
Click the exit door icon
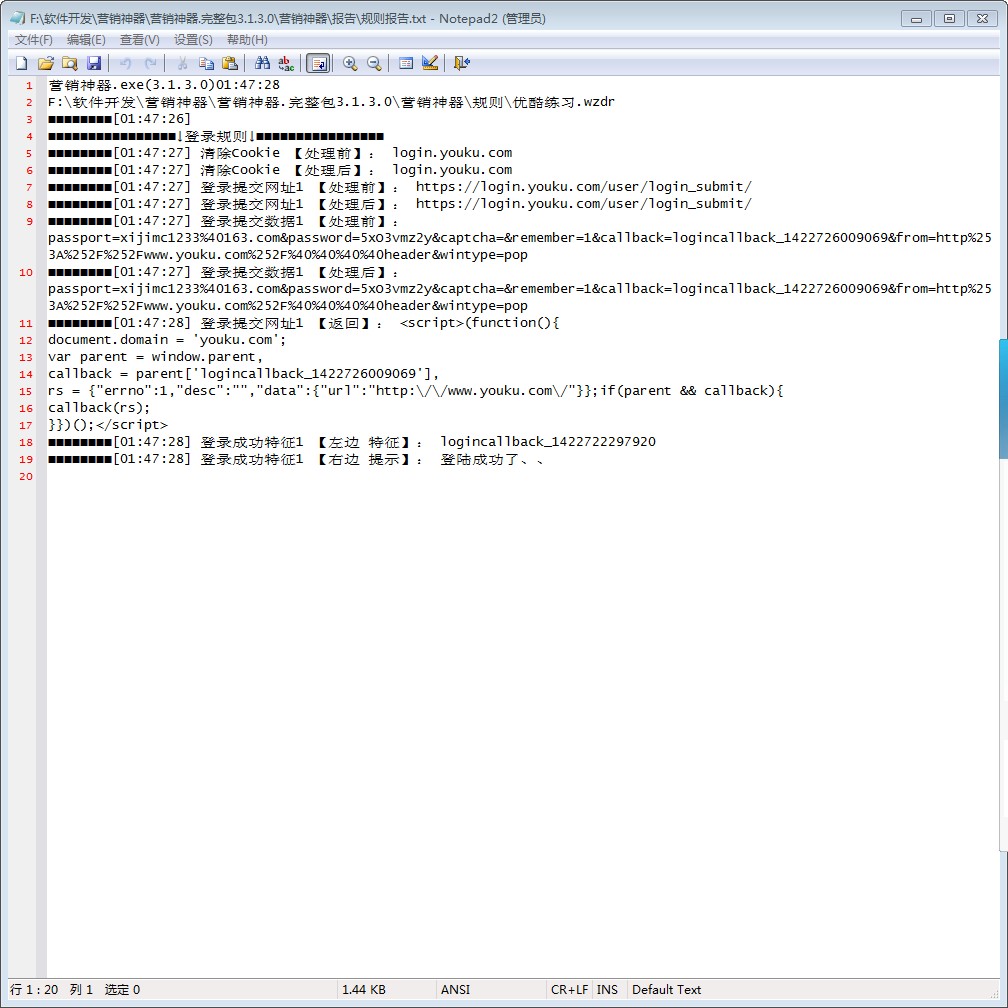461,63
